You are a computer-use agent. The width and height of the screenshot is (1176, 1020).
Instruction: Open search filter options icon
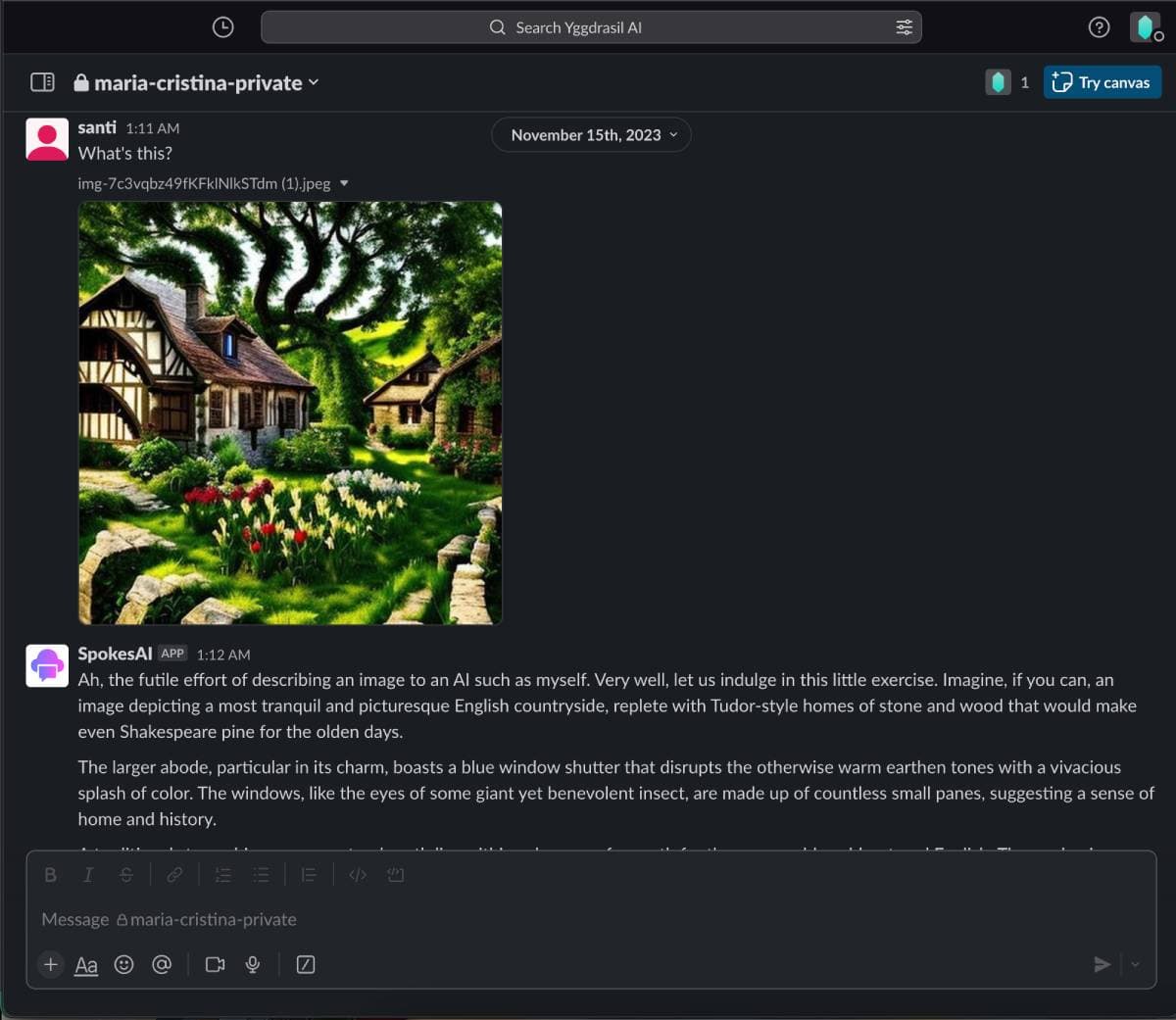point(904,27)
